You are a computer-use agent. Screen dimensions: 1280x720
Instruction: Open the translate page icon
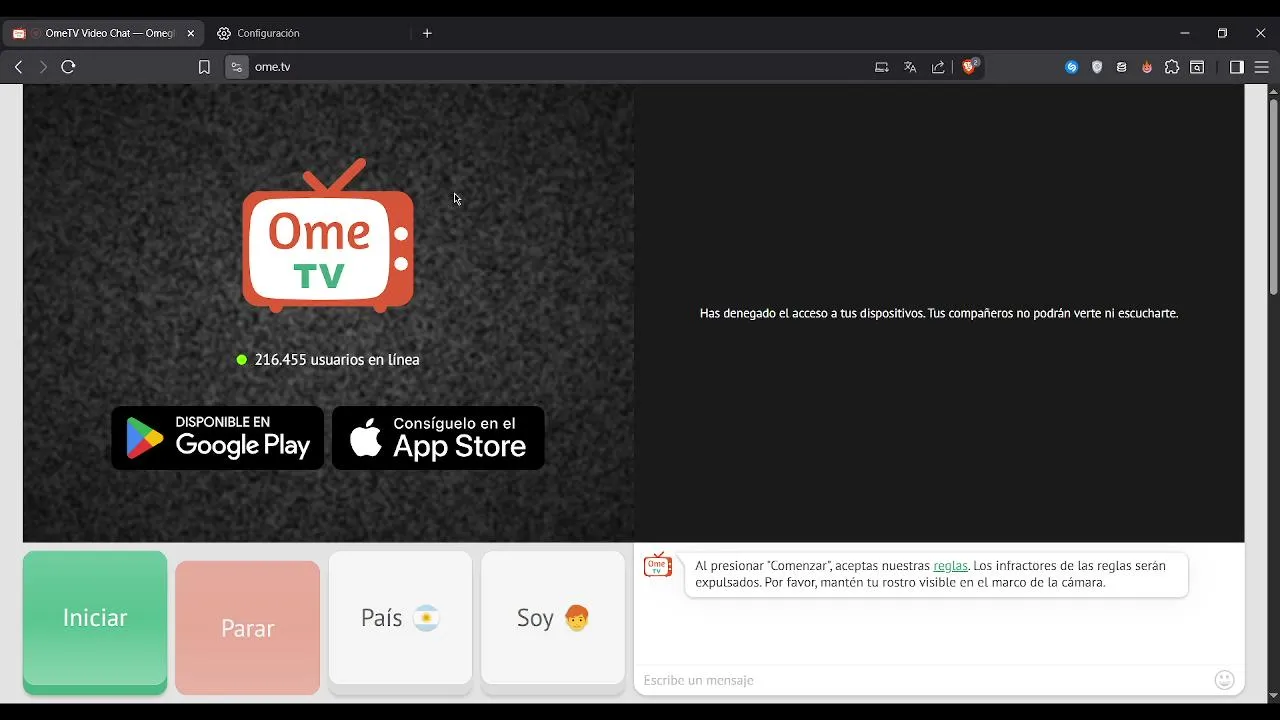point(910,67)
